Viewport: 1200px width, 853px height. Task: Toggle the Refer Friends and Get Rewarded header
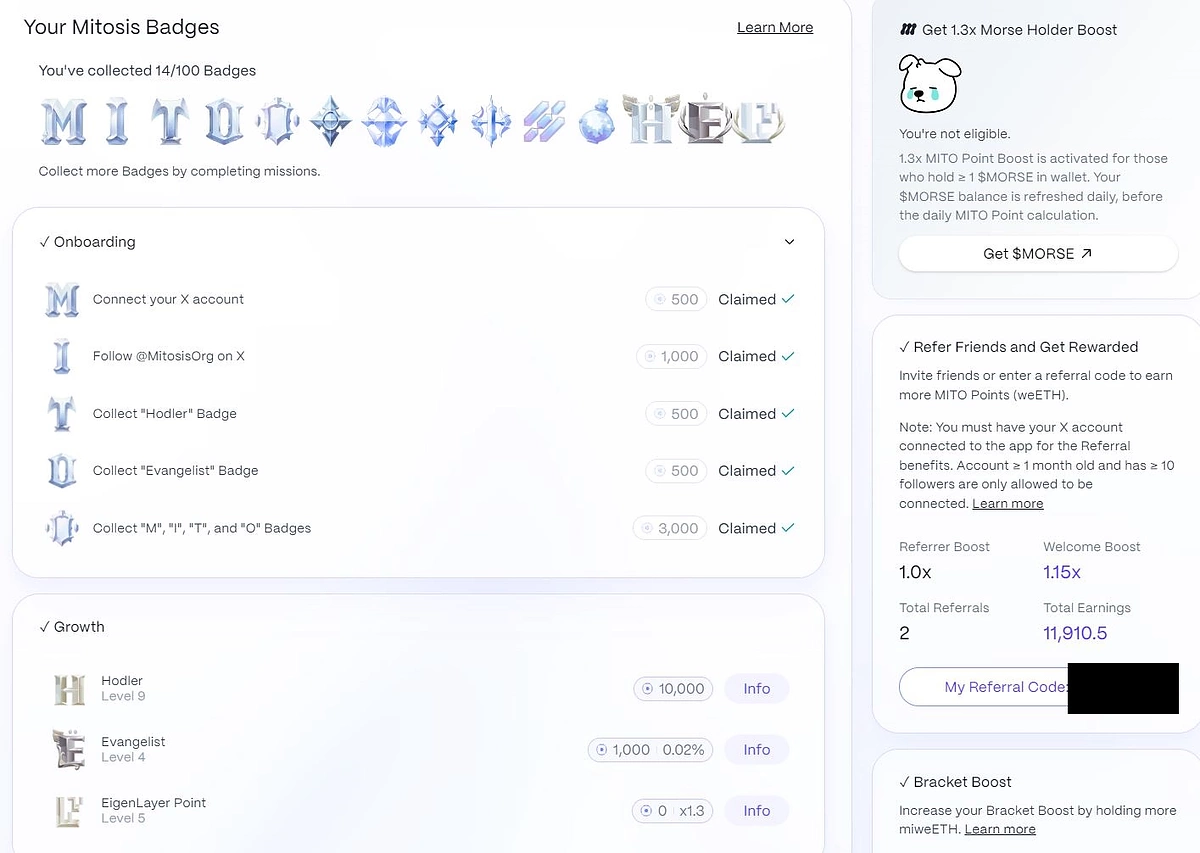1018,347
